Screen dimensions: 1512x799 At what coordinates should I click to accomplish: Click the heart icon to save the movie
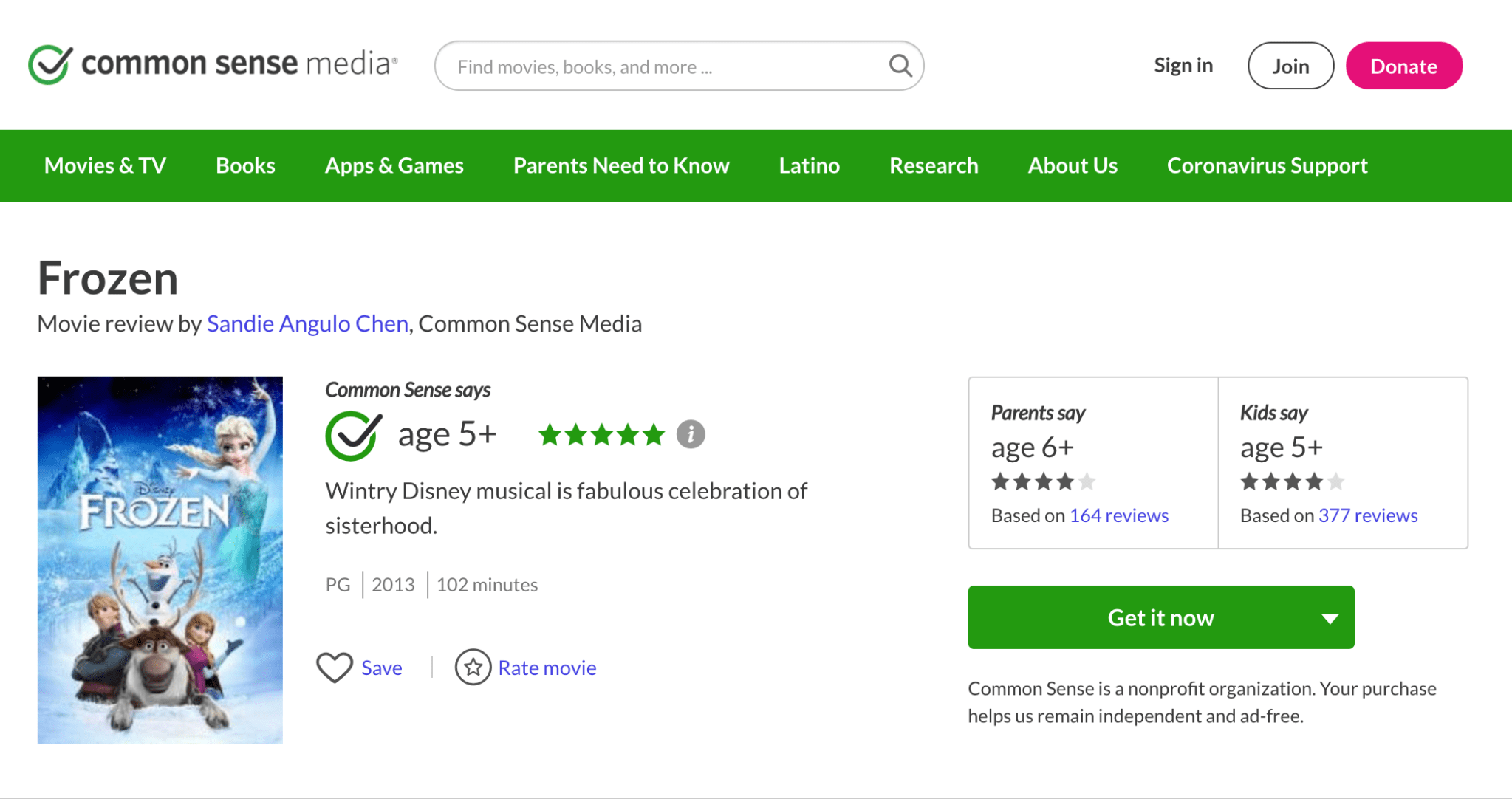click(335, 667)
